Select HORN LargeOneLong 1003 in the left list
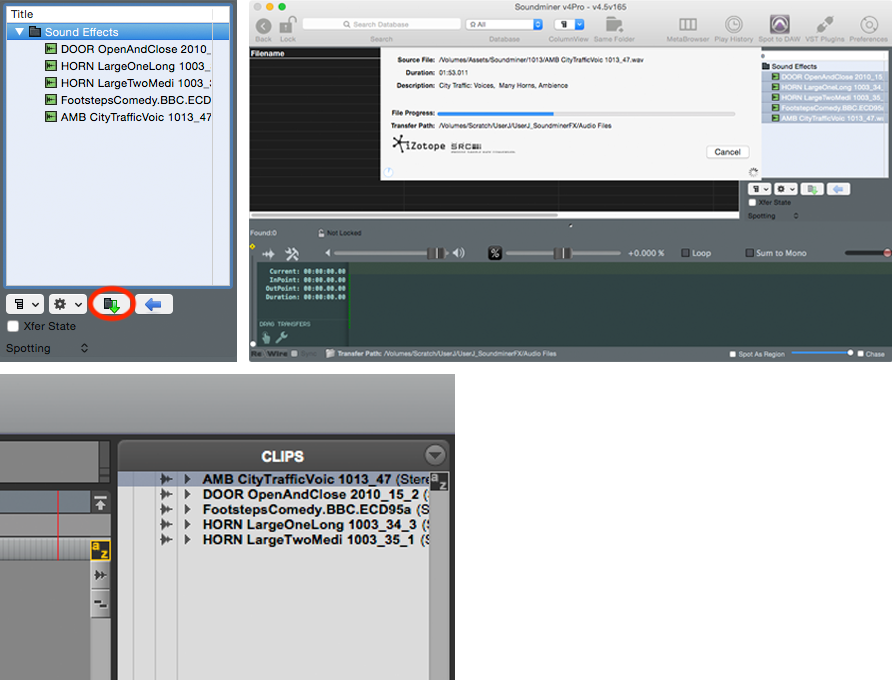The height and width of the screenshot is (680, 892). coord(128,66)
